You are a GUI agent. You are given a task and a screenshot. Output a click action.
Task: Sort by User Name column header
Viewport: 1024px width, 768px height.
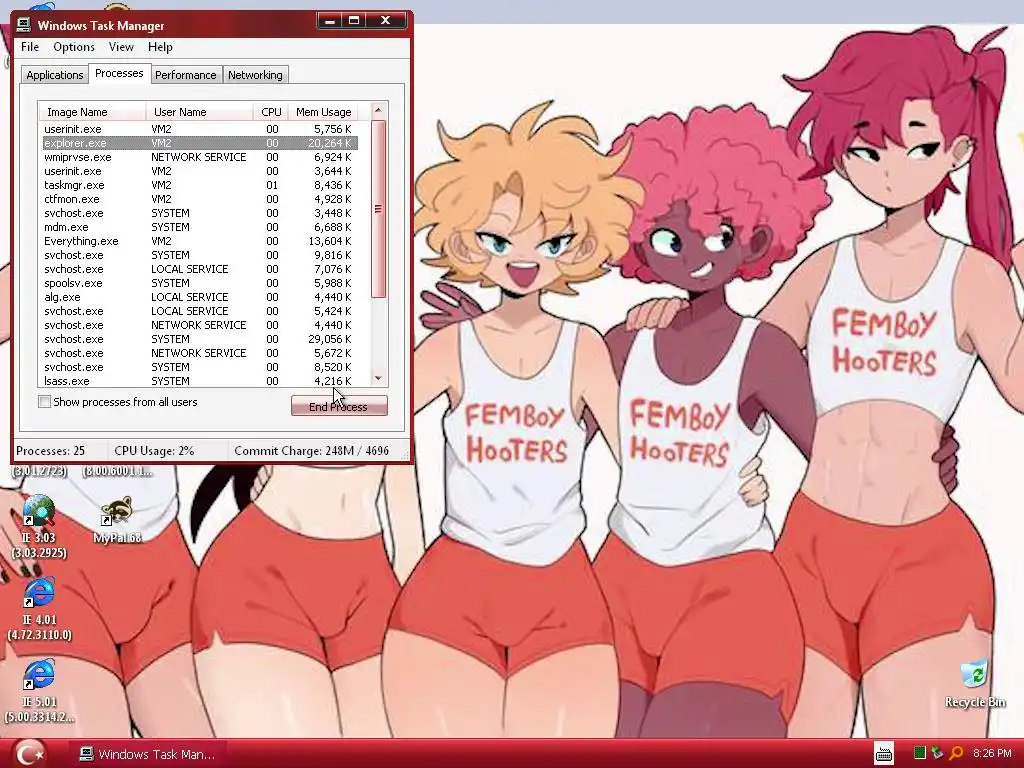coord(199,112)
